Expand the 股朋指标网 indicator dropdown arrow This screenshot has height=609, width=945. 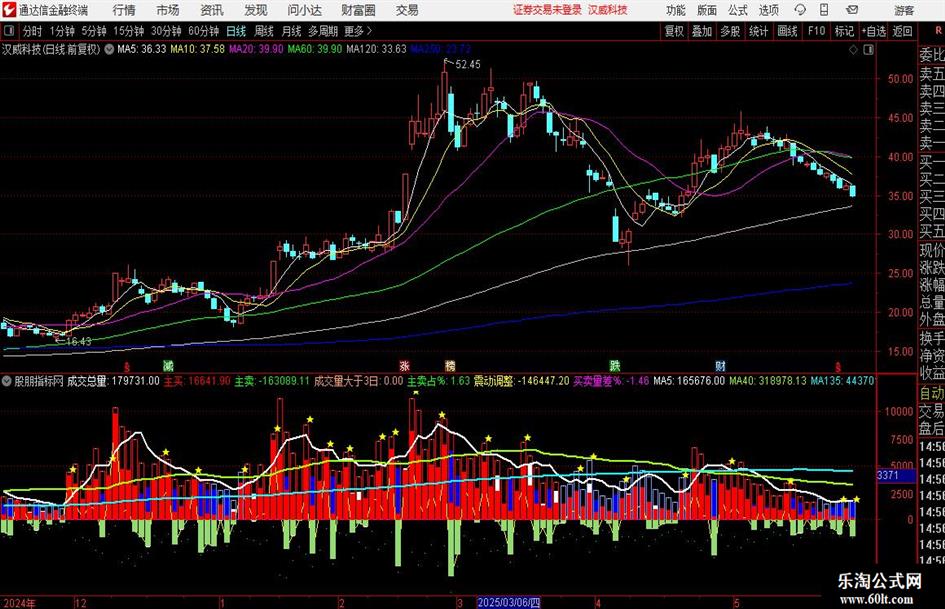coord(7,381)
